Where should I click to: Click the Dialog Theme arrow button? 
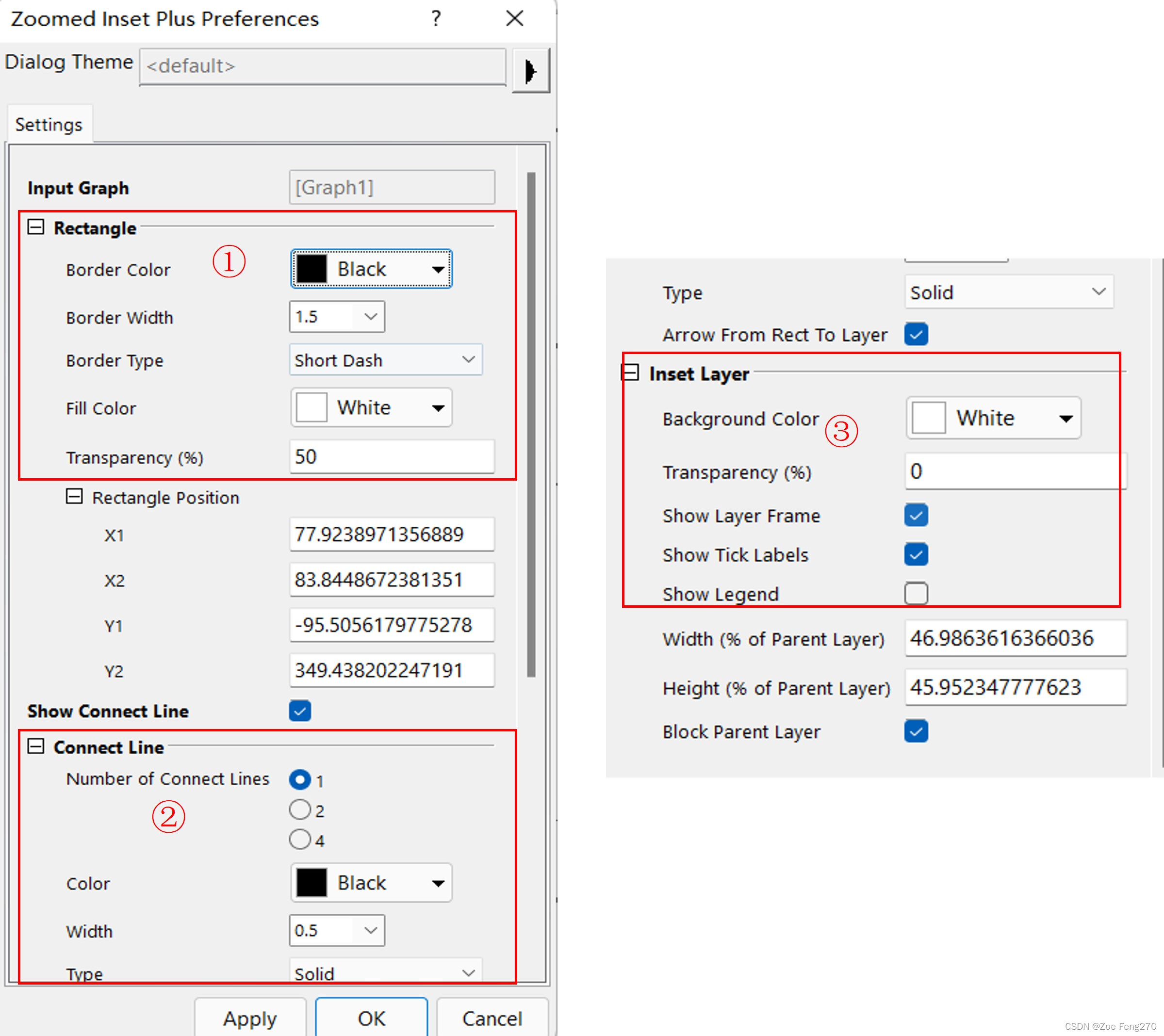click(x=530, y=71)
